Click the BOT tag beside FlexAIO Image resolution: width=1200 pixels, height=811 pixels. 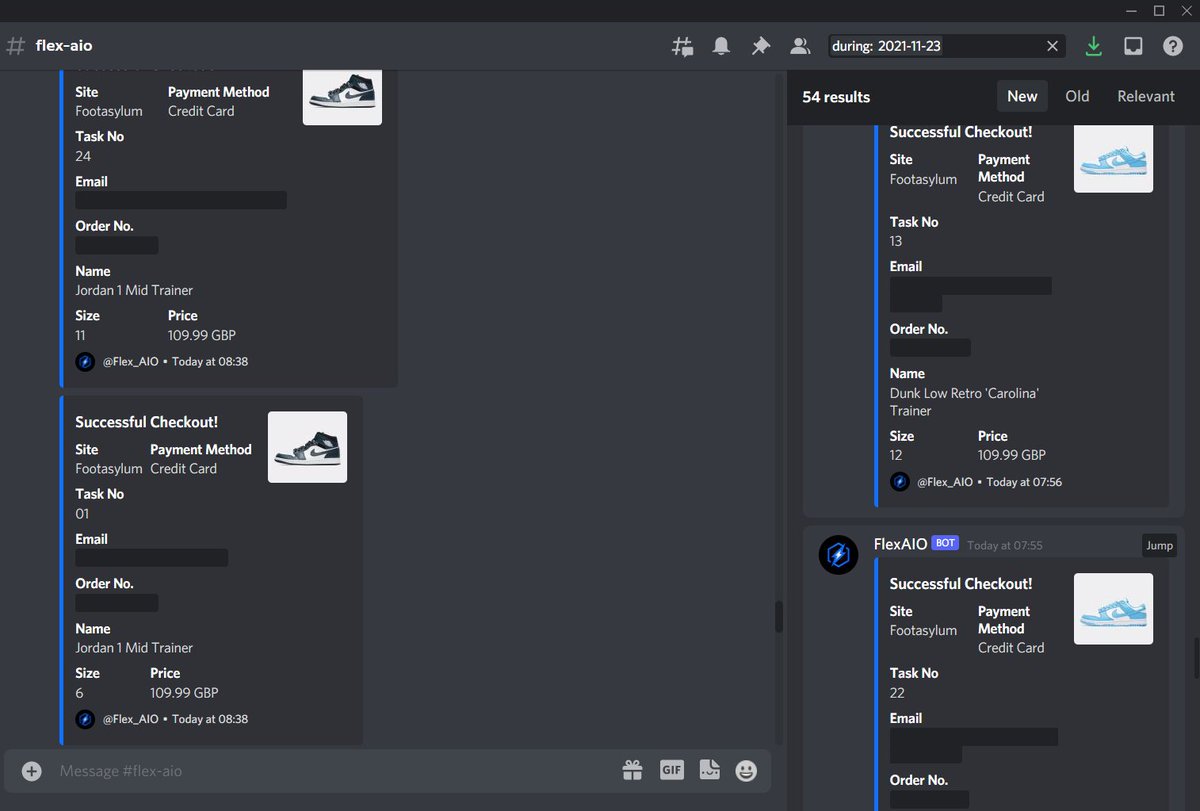tap(945, 543)
